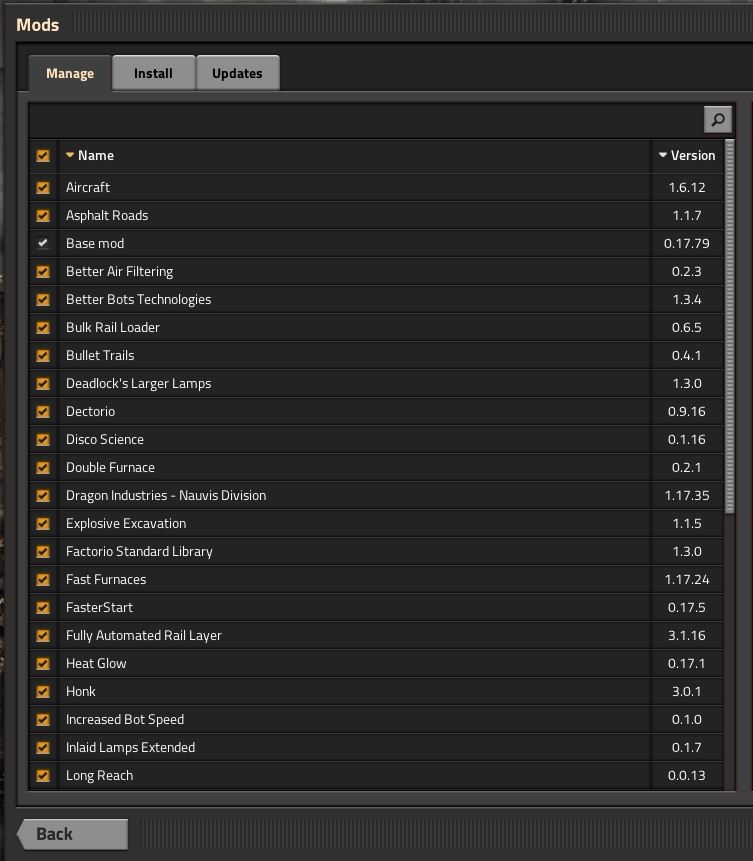Disable Better Air Filtering checkbox
This screenshot has width=753, height=861.
[x=43, y=271]
